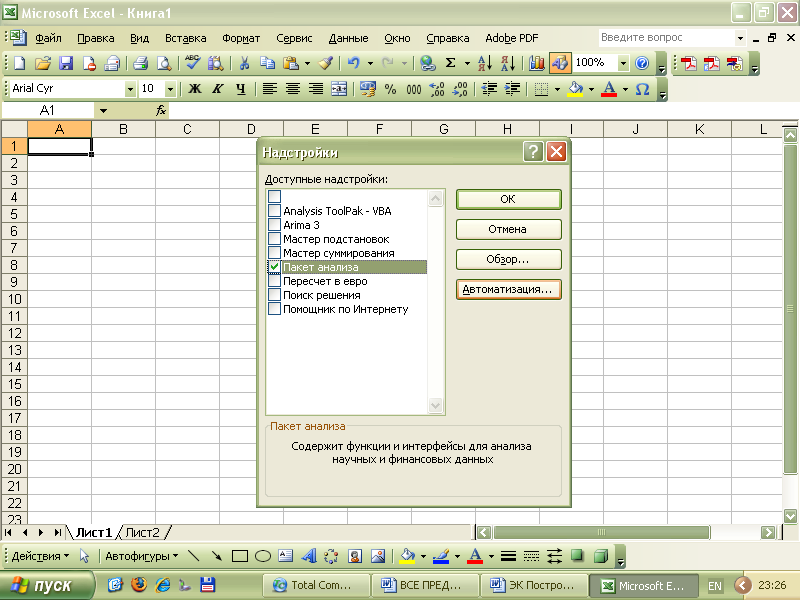The width and height of the screenshot is (800, 600).
Task: Check Пересчет в евро add-in
Action: [x=274, y=281]
